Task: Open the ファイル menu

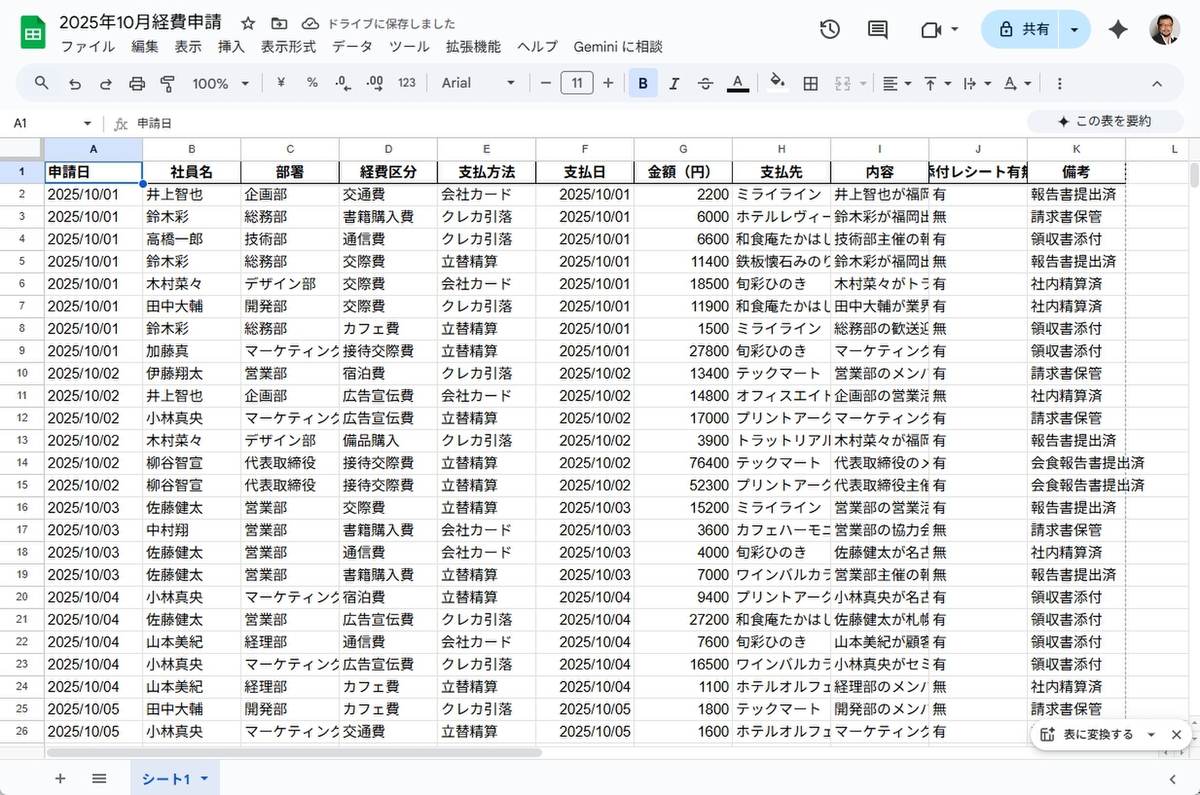Action: tap(87, 46)
